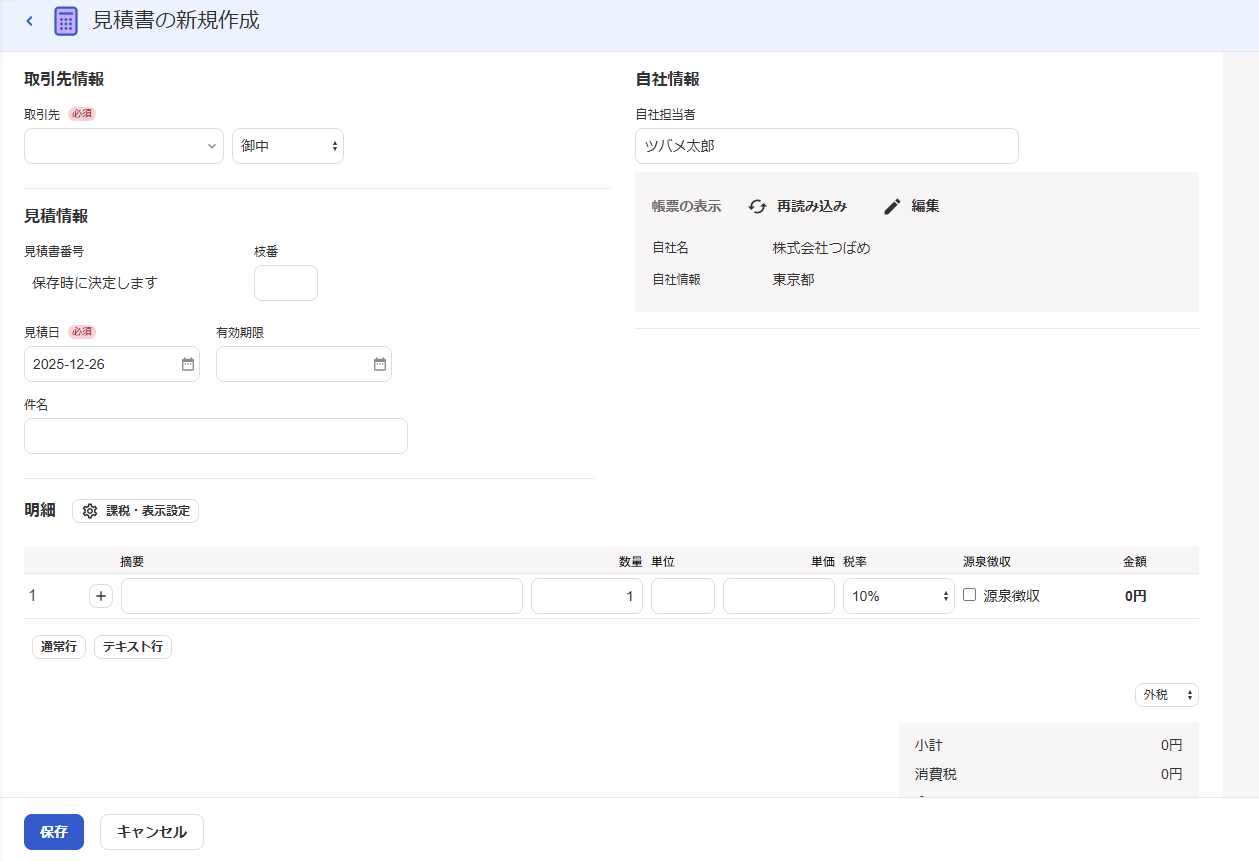Add a row with the plus button
The image size is (1259, 861).
(x=101, y=596)
